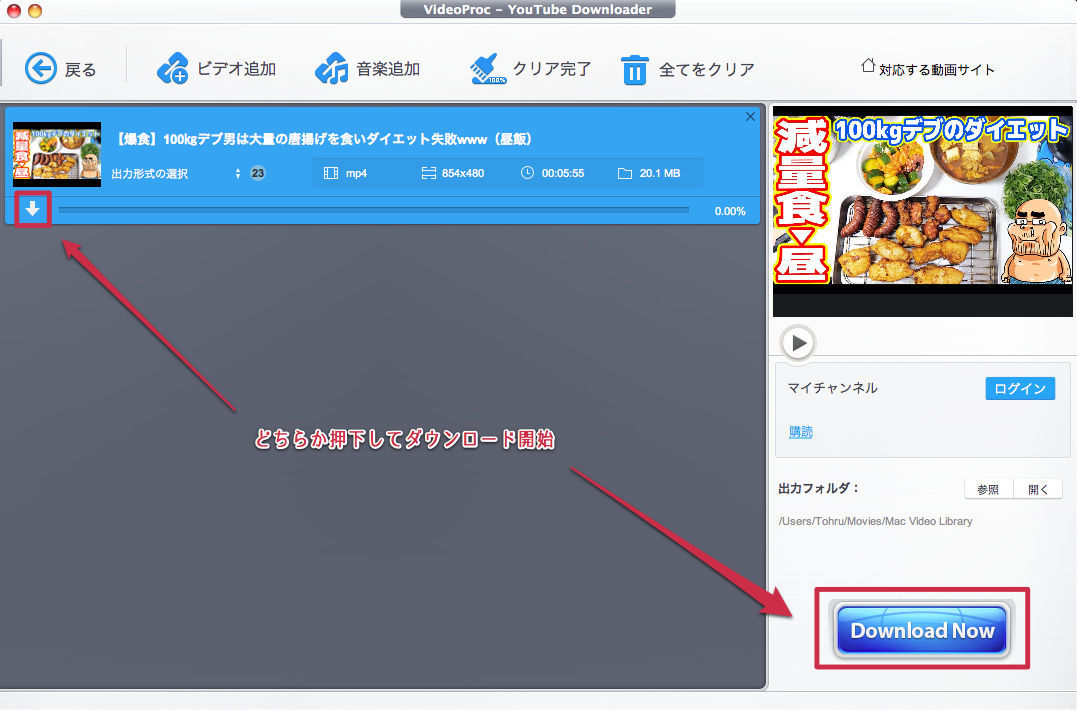Click the 854x480 resolution icon
The image size is (1077, 710).
429,173
